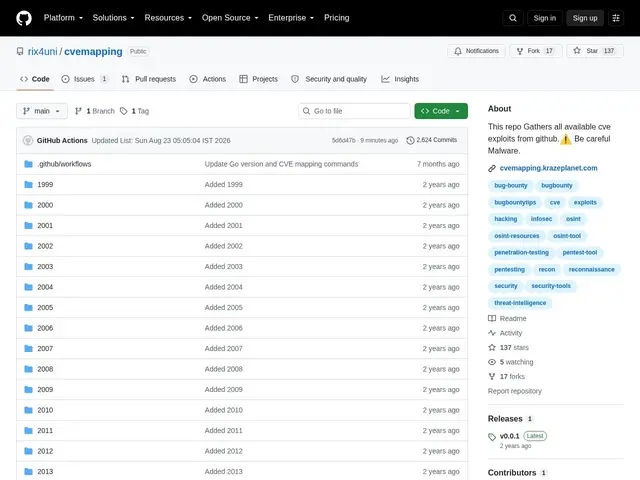
Task: Open the 2005 folder
Action: click(45, 307)
